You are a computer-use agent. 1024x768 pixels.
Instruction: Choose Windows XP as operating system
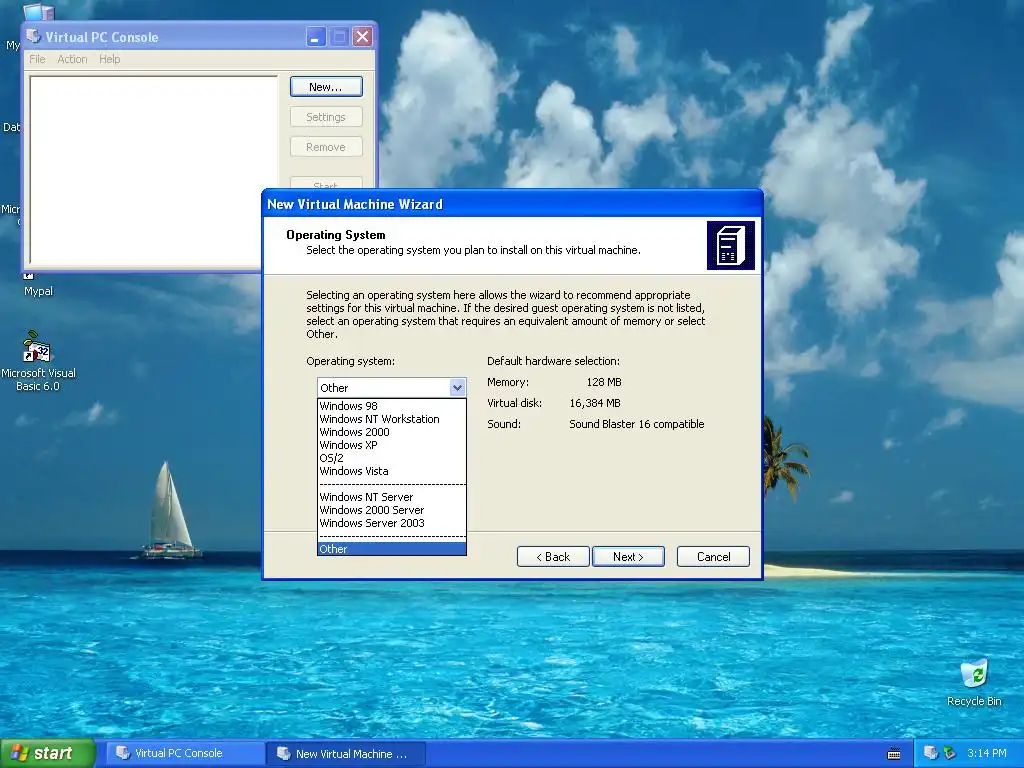pyautogui.click(x=391, y=445)
